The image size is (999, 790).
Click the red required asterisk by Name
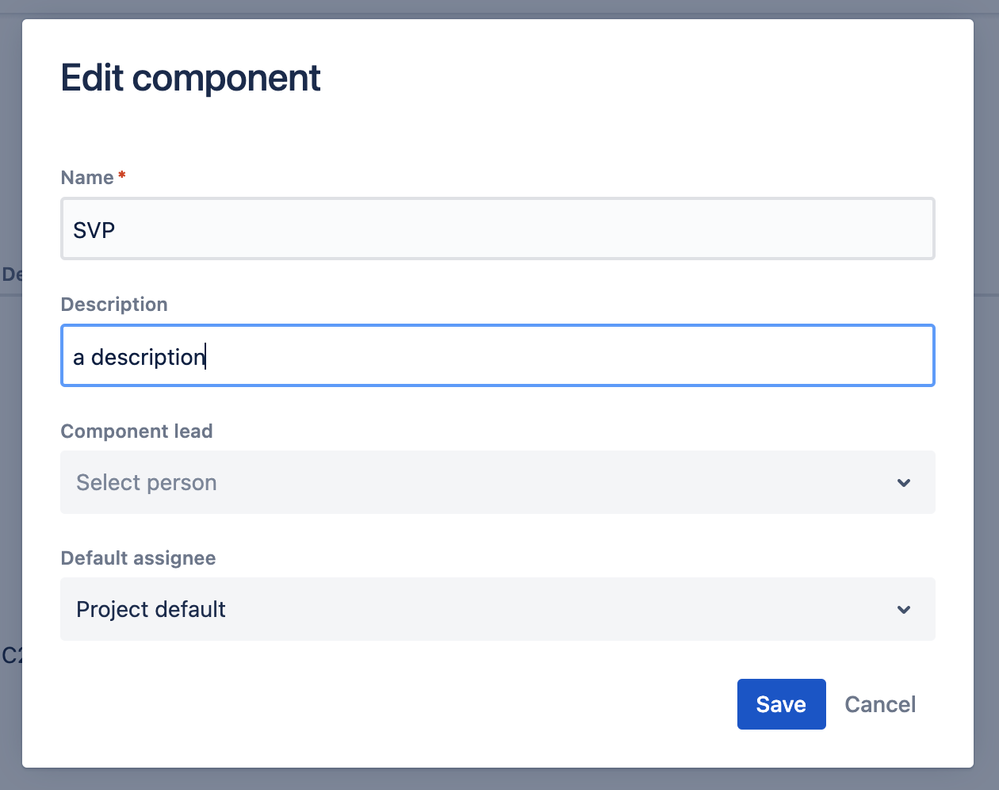pyautogui.click(x=122, y=176)
